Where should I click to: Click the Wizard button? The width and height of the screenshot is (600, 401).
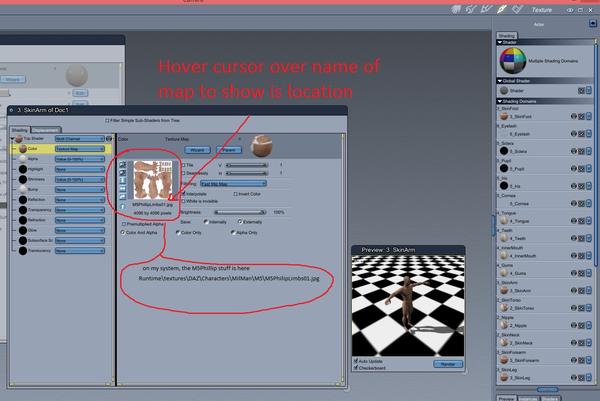click(197, 150)
